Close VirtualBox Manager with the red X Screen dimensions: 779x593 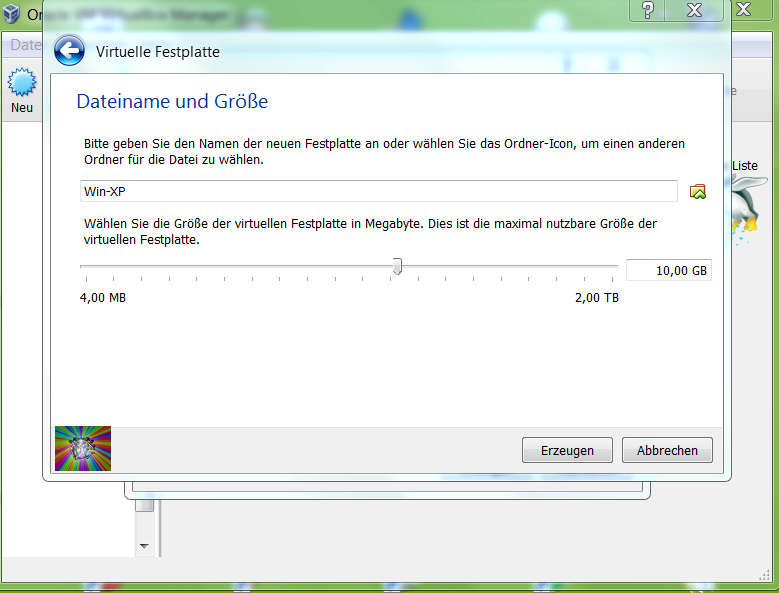(745, 9)
